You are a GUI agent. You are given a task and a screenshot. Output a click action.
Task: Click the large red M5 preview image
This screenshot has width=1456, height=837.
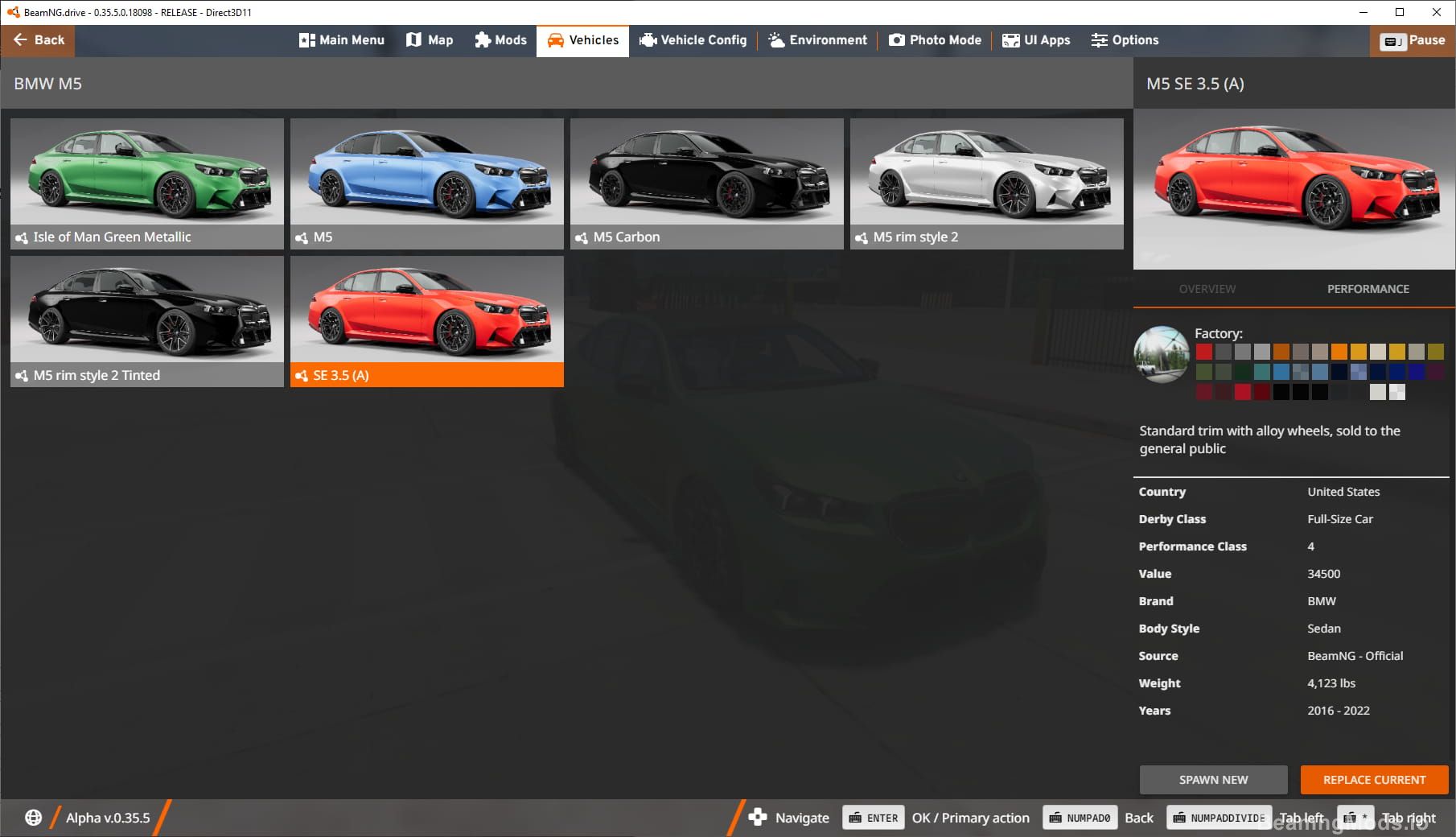click(x=1294, y=189)
